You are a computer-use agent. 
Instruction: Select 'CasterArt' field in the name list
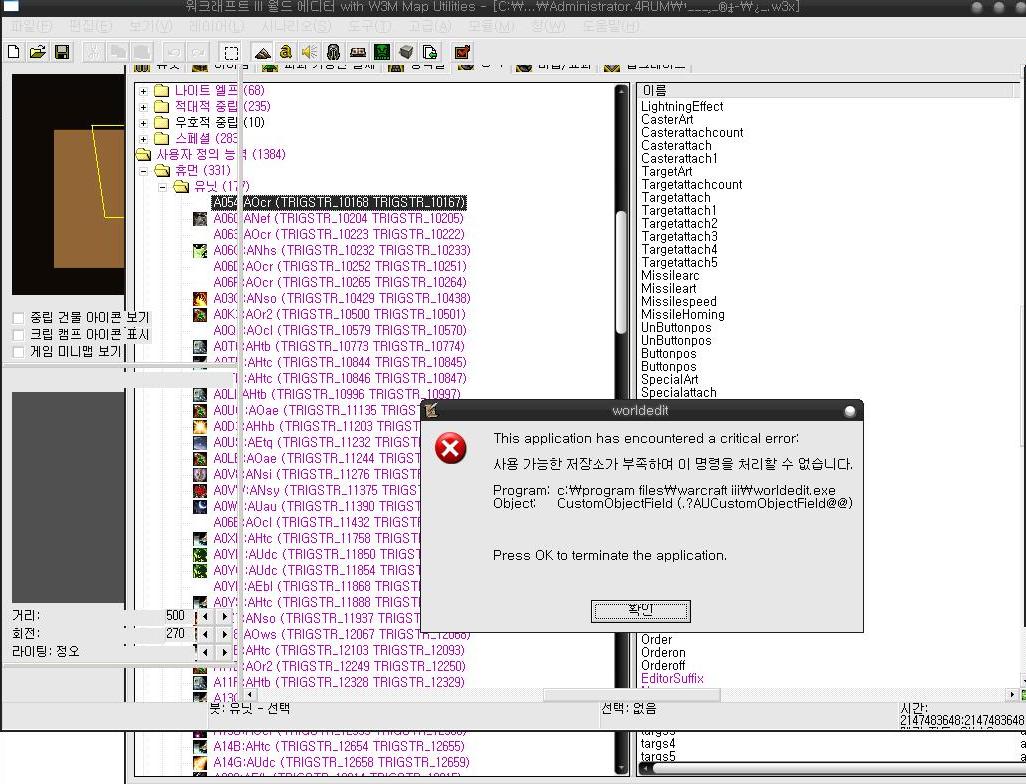tap(667, 120)
